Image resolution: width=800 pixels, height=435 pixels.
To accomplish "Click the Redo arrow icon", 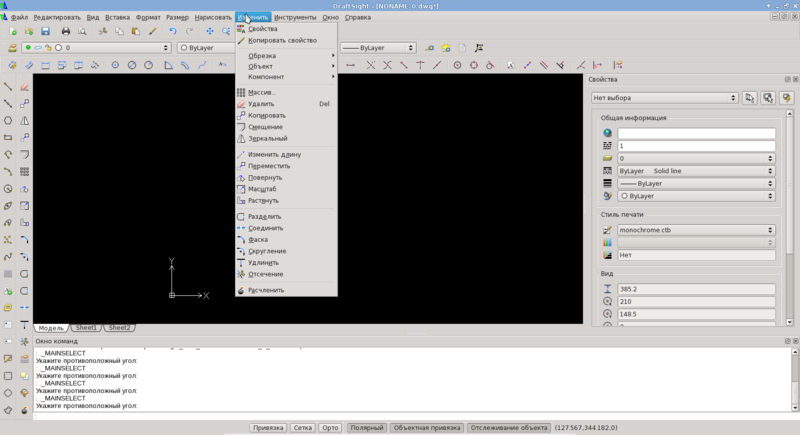I will pos(189,32).
